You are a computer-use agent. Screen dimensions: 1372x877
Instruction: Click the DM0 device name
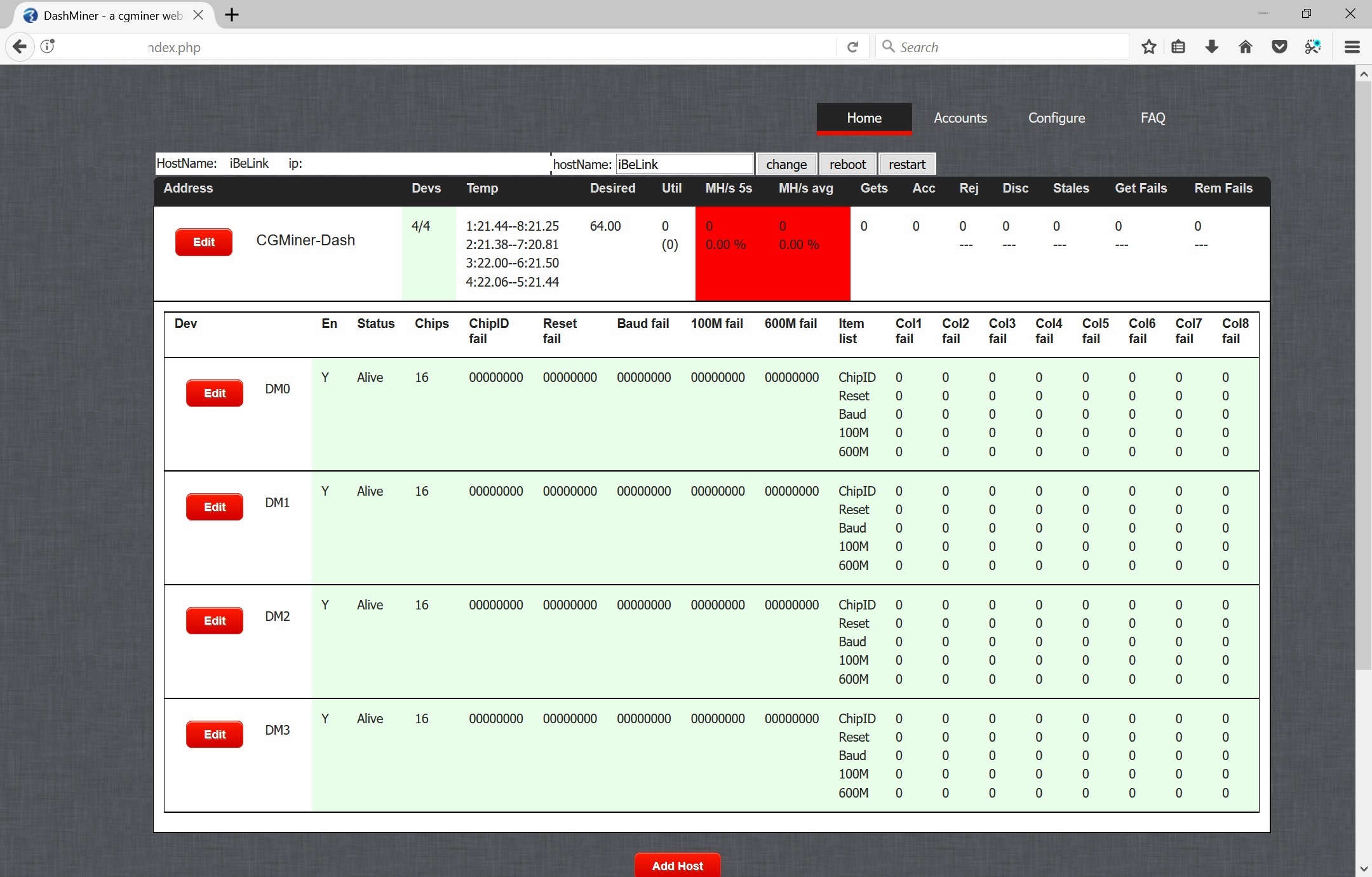point(278,389)
